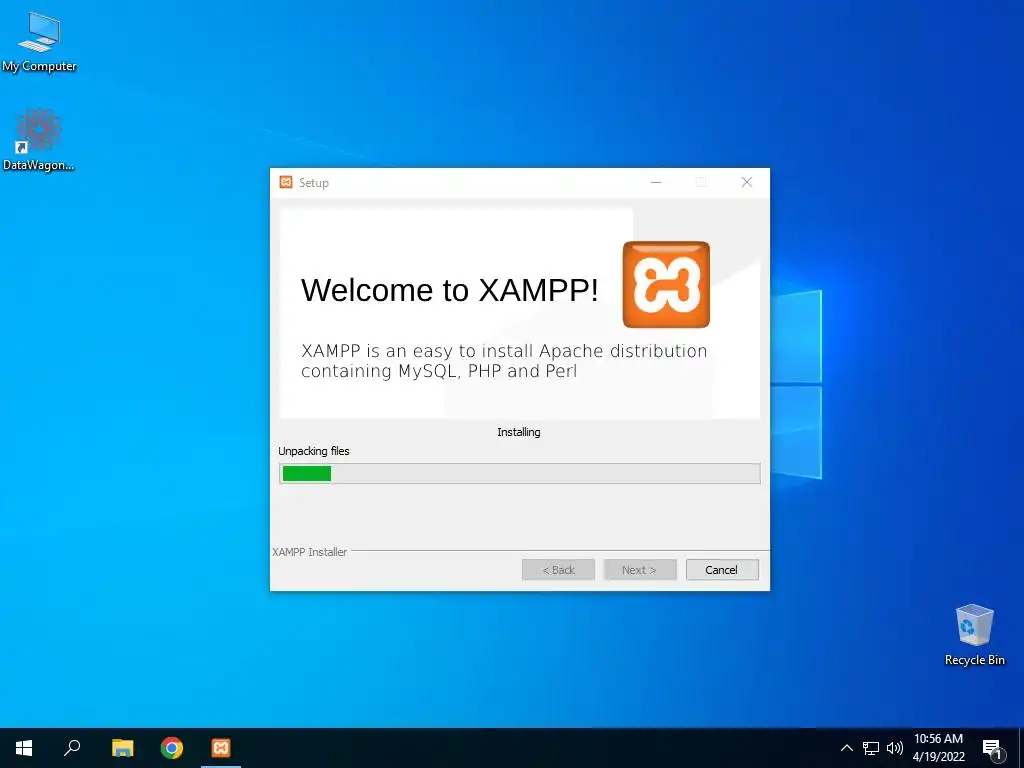The width and height of the screenshot is (1024, 768).
Task: Cancel the XAMPP installation
Action: (x=722, y=569)
